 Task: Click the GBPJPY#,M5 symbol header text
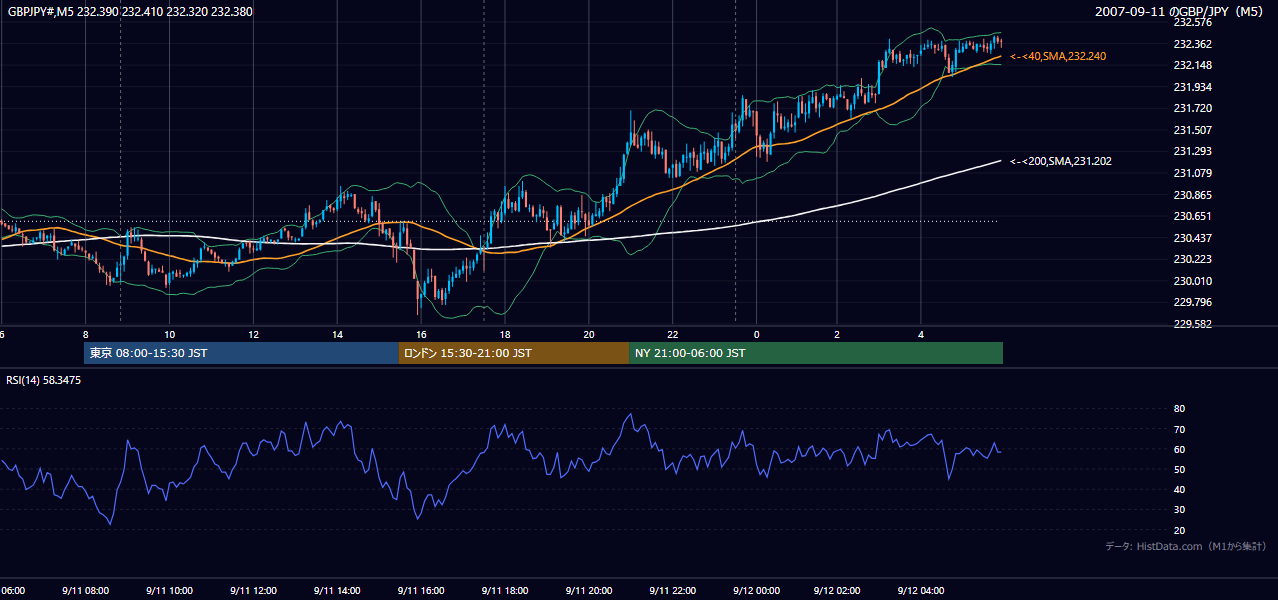[129, 12]
